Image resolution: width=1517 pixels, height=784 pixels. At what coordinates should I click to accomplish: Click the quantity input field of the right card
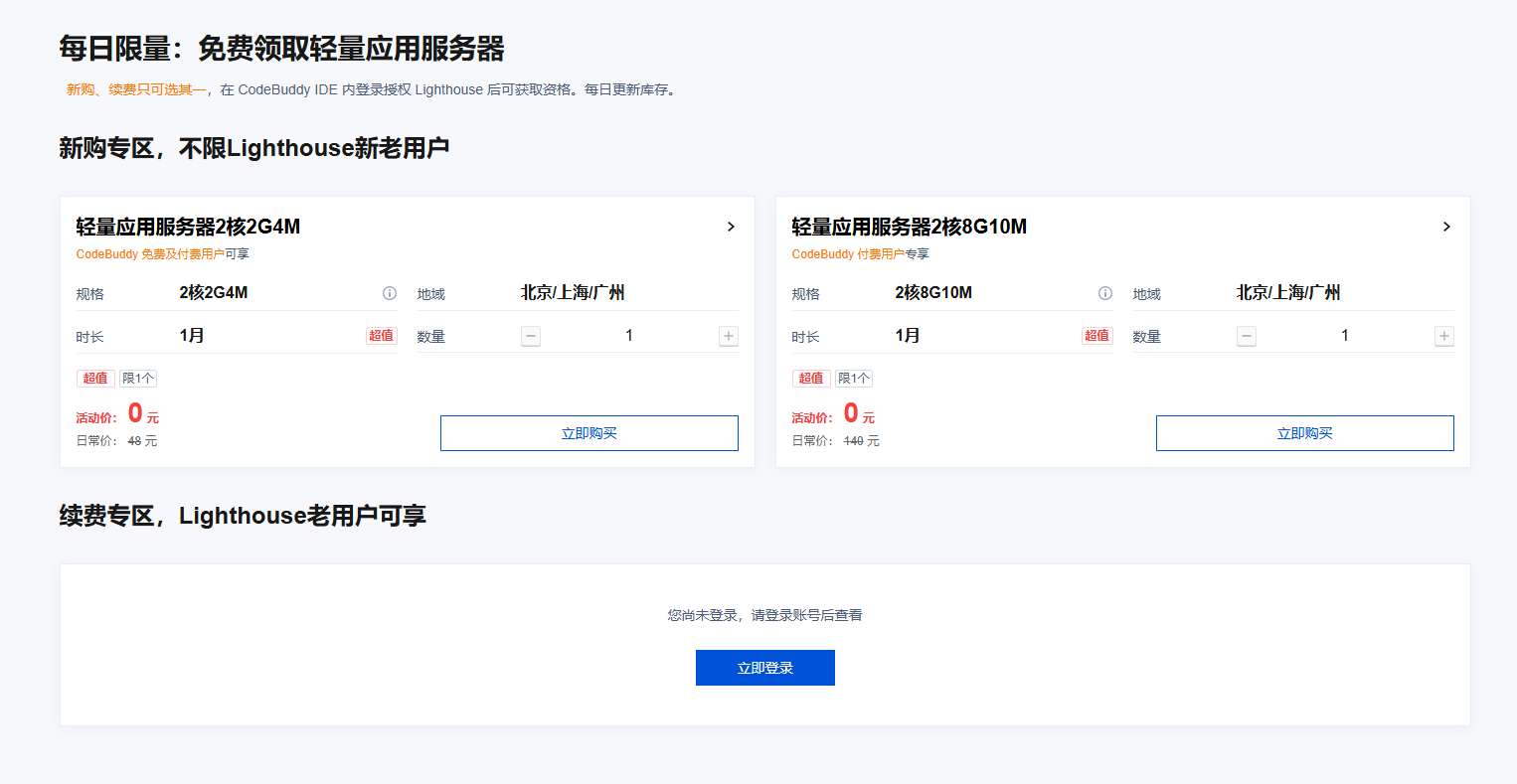pos(1344,336)
